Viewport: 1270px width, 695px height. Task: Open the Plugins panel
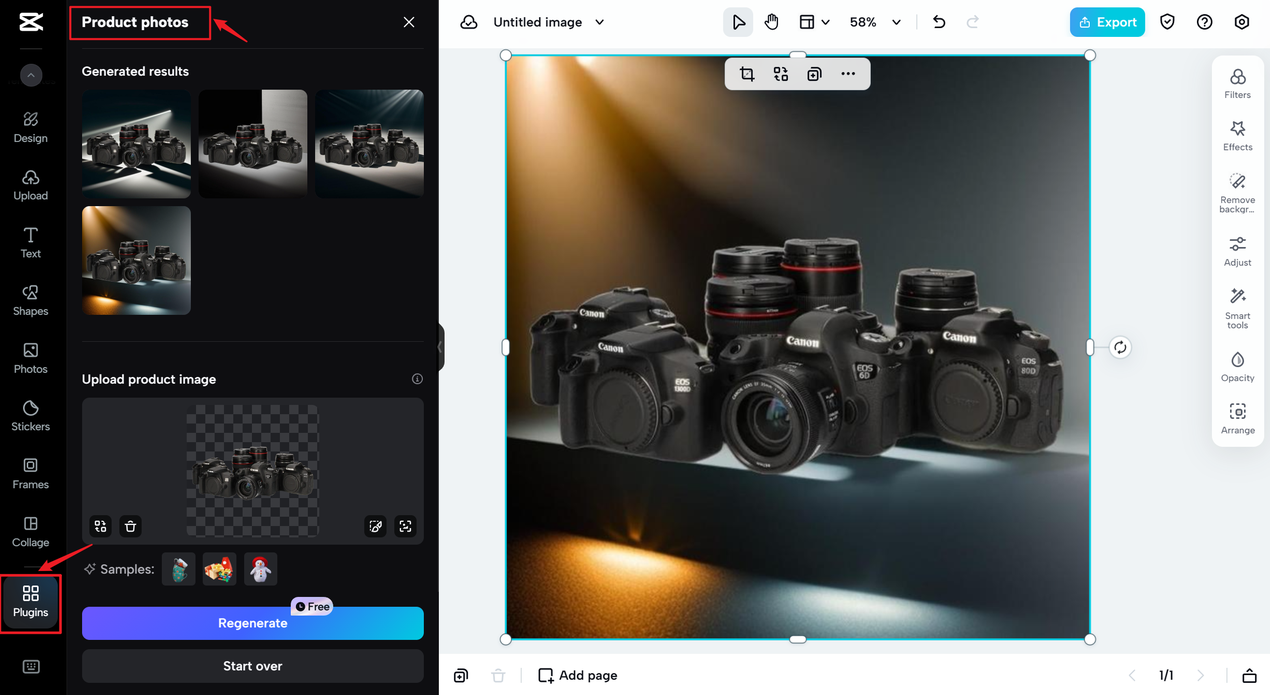(31, 602)
